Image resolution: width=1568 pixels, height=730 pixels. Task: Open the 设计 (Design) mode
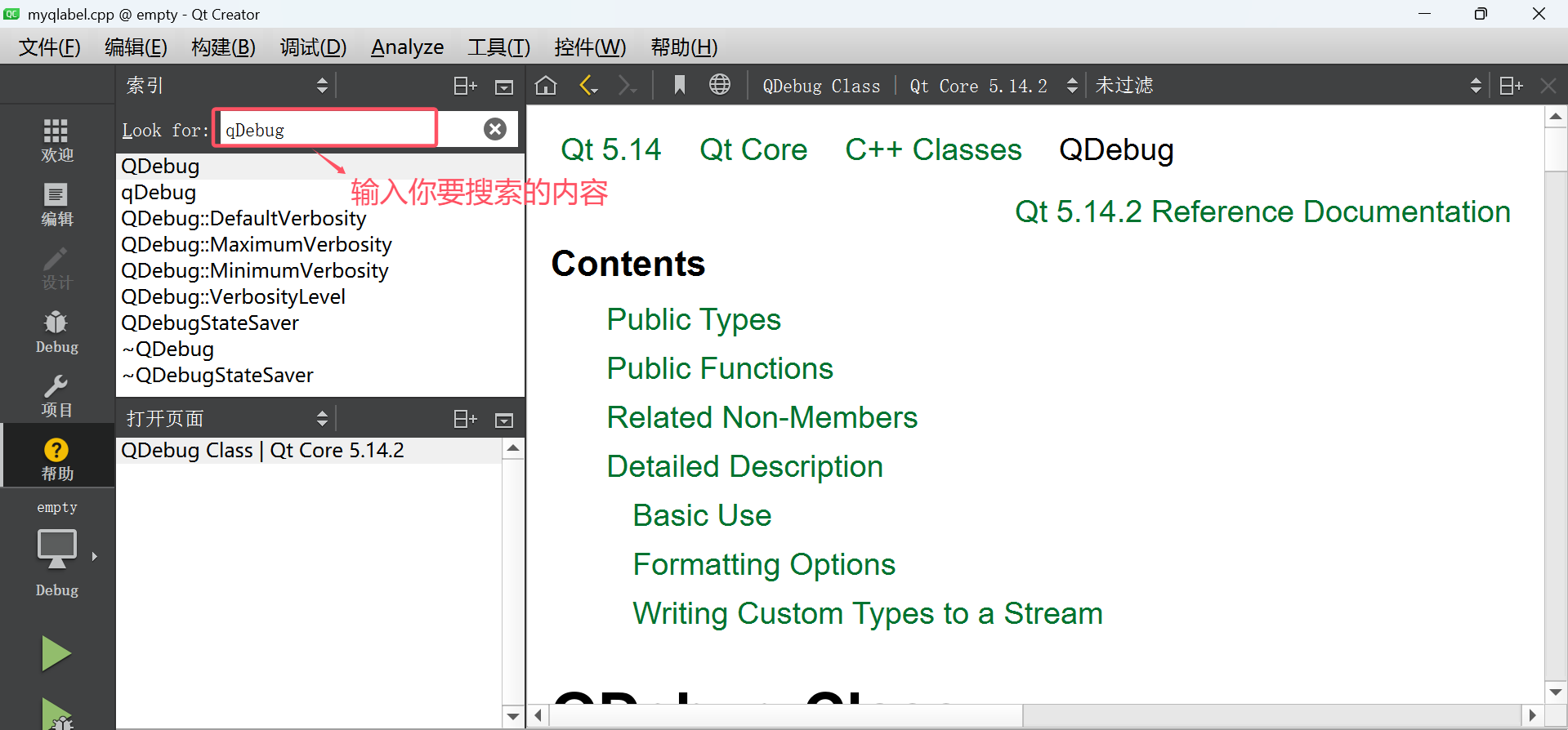coord(56,269)
